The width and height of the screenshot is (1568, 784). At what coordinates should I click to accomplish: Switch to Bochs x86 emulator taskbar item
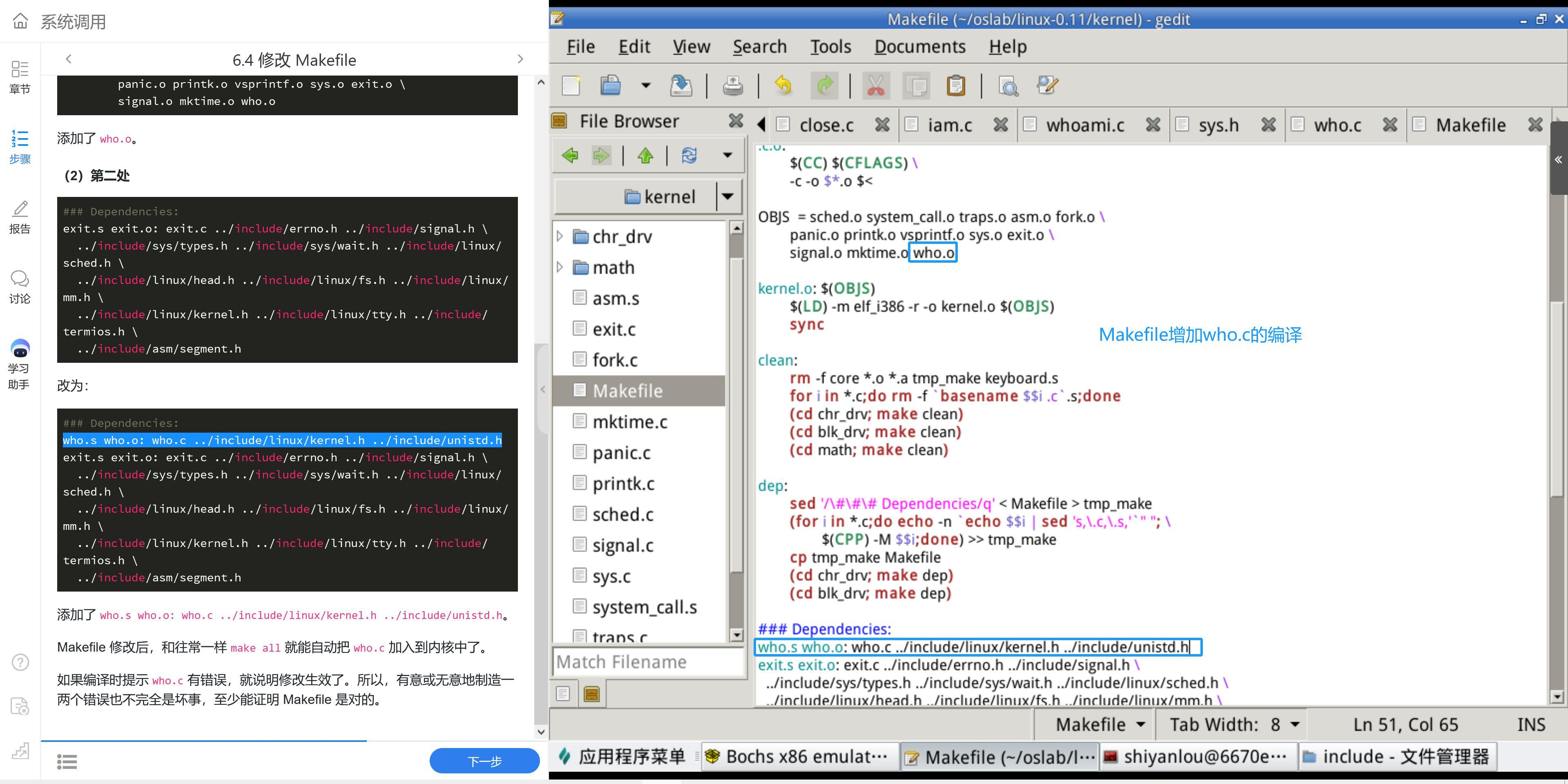pyautogui.click(x=800, y=757)
